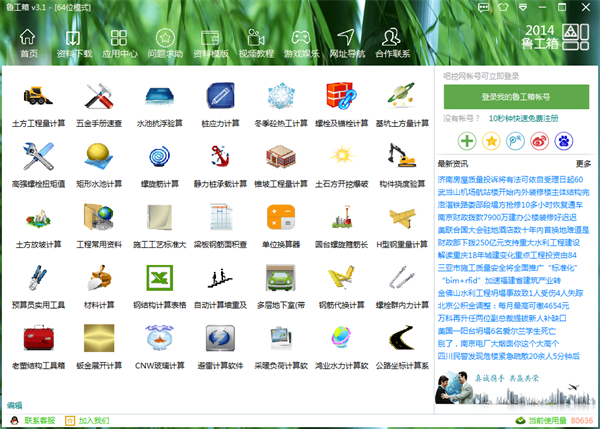
Task: Click the green plus circle icon
Action: (467, 141)
